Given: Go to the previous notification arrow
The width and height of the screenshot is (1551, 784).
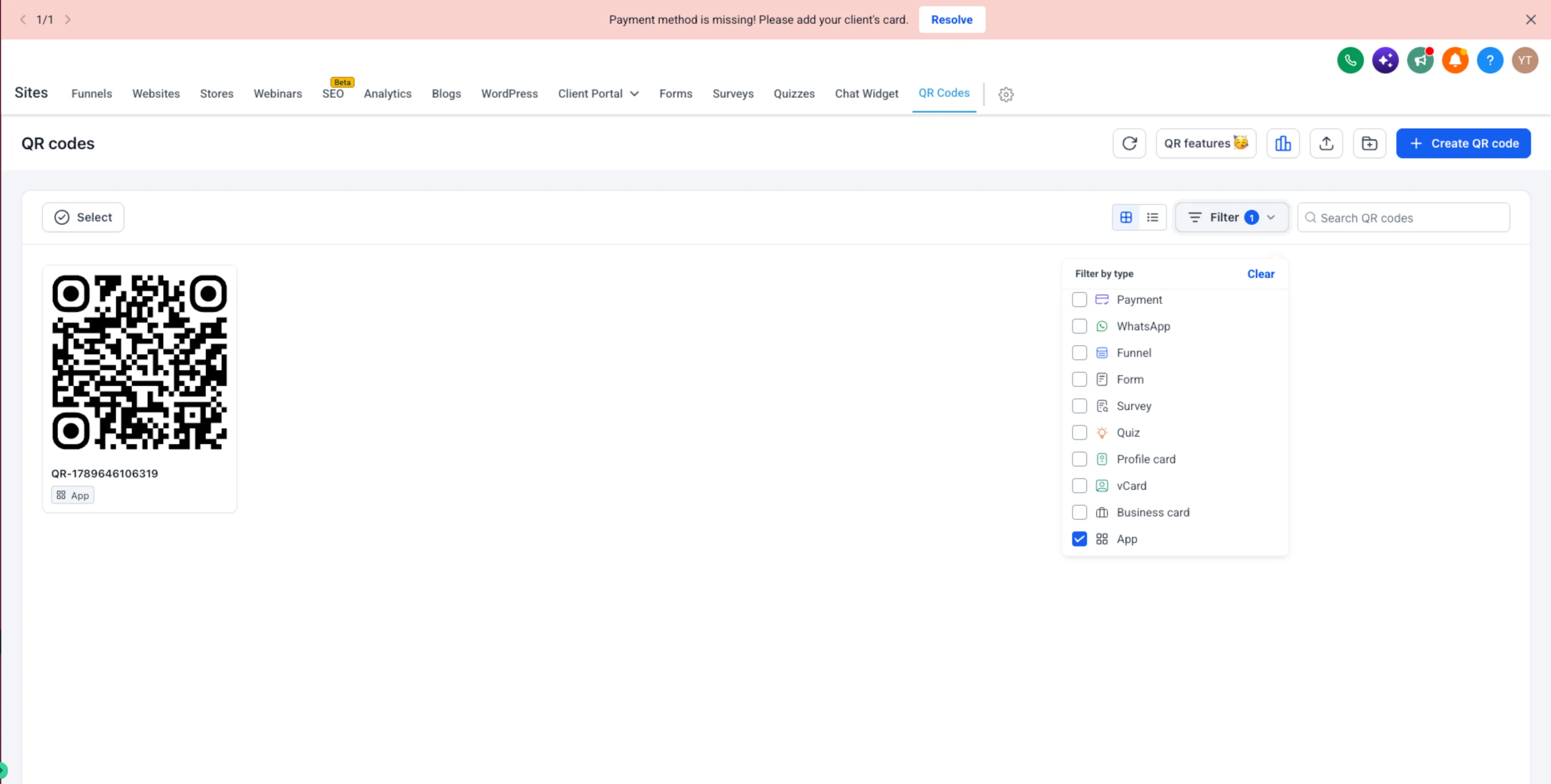Looking at the screenshot, I should coord(23,19).
